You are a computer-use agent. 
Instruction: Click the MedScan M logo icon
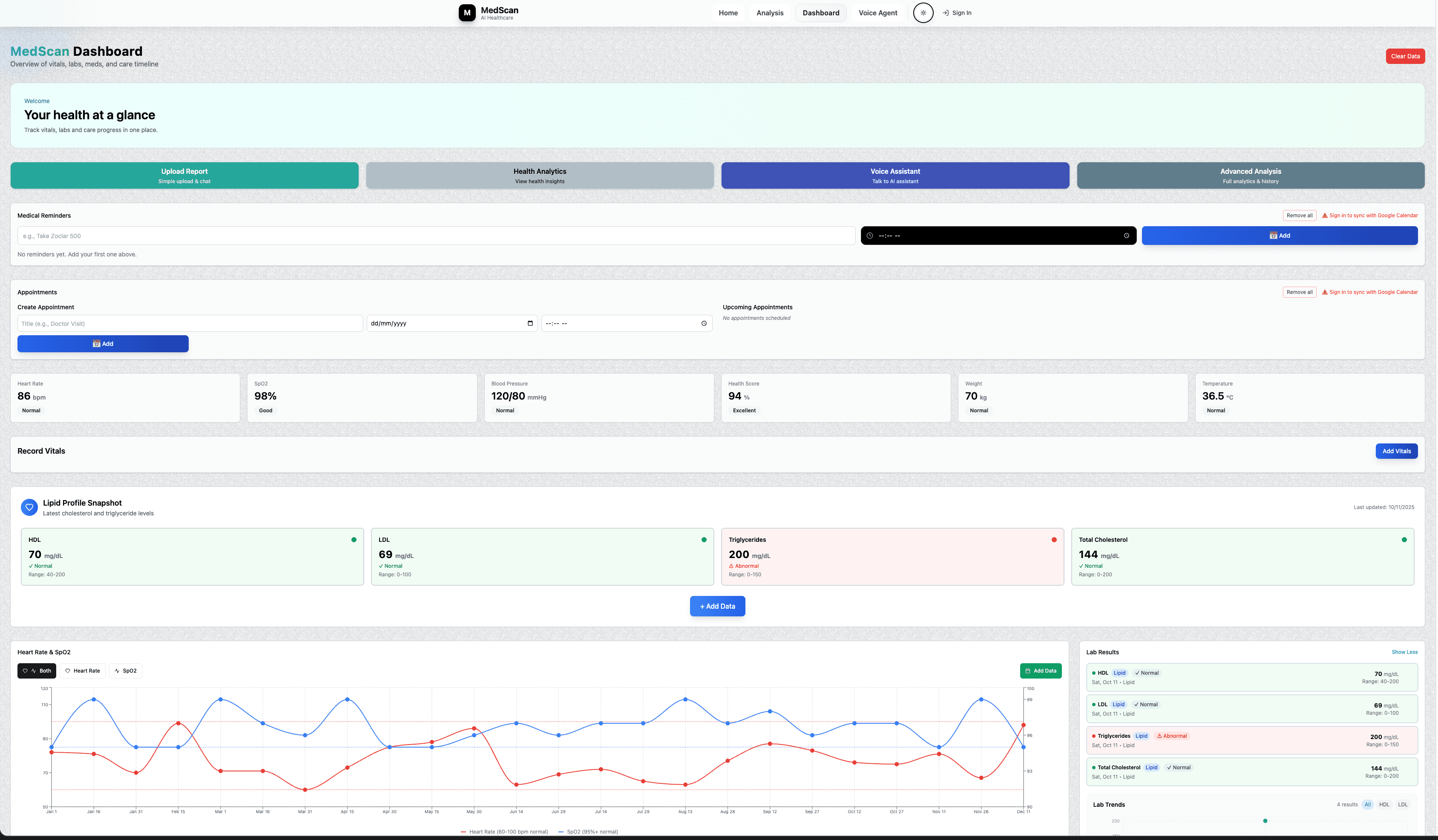pyautogui.click(x=467, y=12)
